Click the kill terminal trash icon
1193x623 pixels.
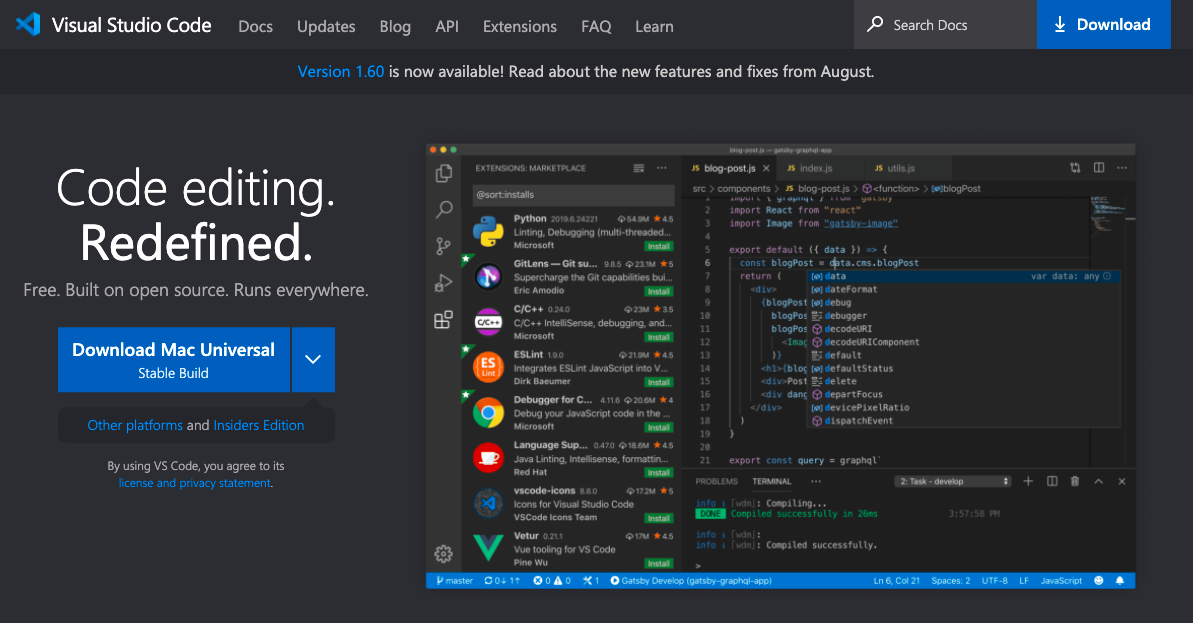coord(1075,481)
